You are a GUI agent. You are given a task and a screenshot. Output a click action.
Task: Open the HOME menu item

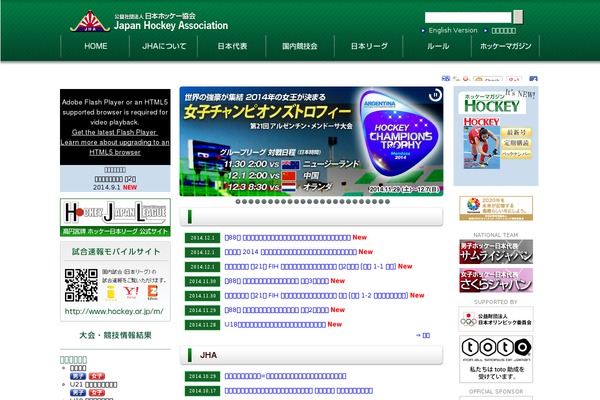tap(96, 46)
